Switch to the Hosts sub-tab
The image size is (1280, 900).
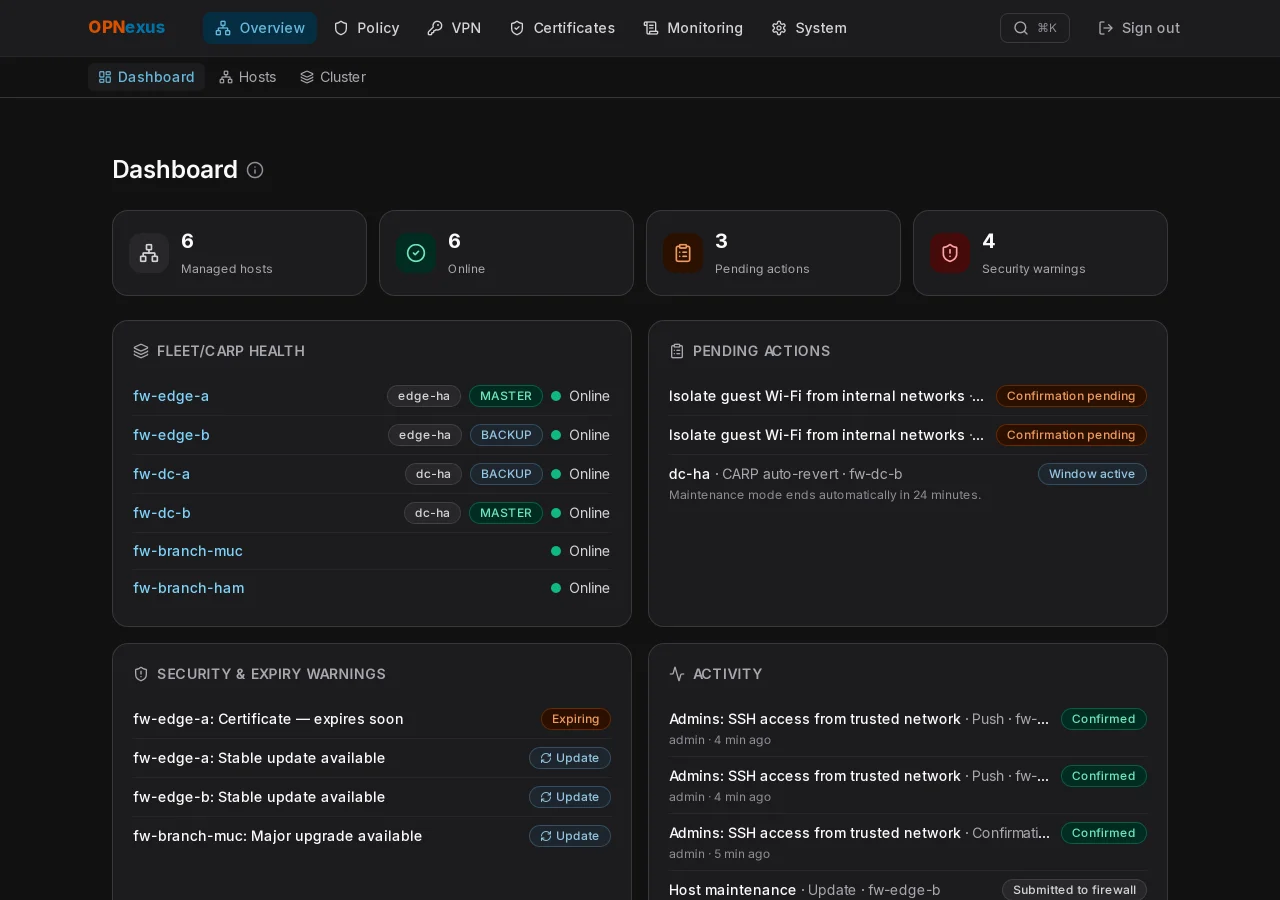coord(248,77)
